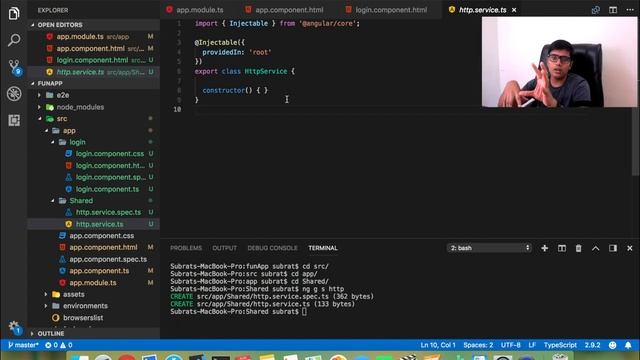Collapse the OPEN EDITORS section

coord(93,25)
